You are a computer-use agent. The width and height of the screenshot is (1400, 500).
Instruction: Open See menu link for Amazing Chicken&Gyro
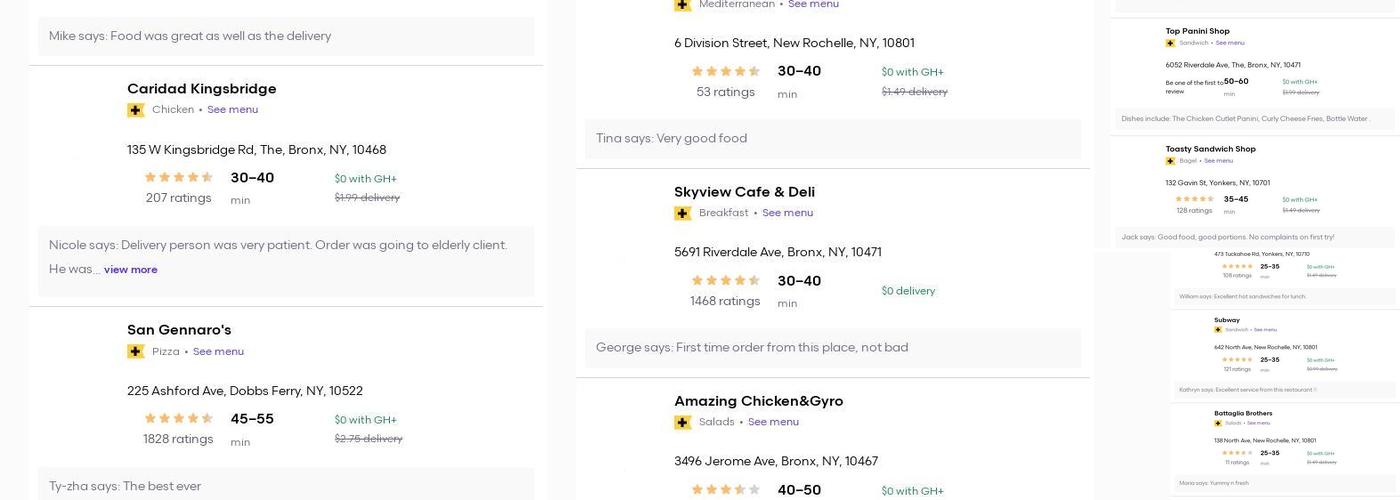[x=773, y=423]
